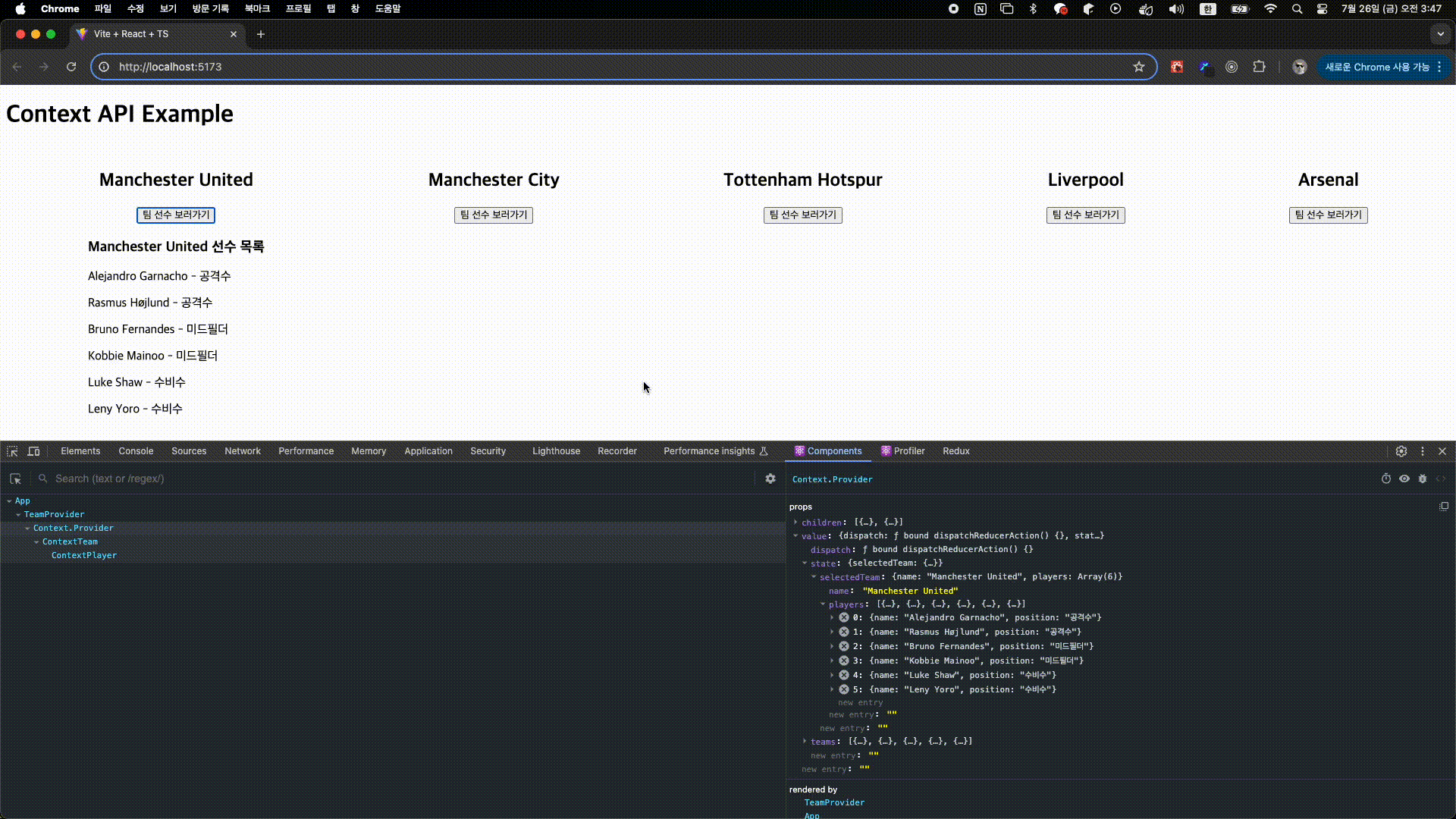Open DevTools settings gear at top right
This screenshot has height=819, width=1456.
[x=1401, y=451]
